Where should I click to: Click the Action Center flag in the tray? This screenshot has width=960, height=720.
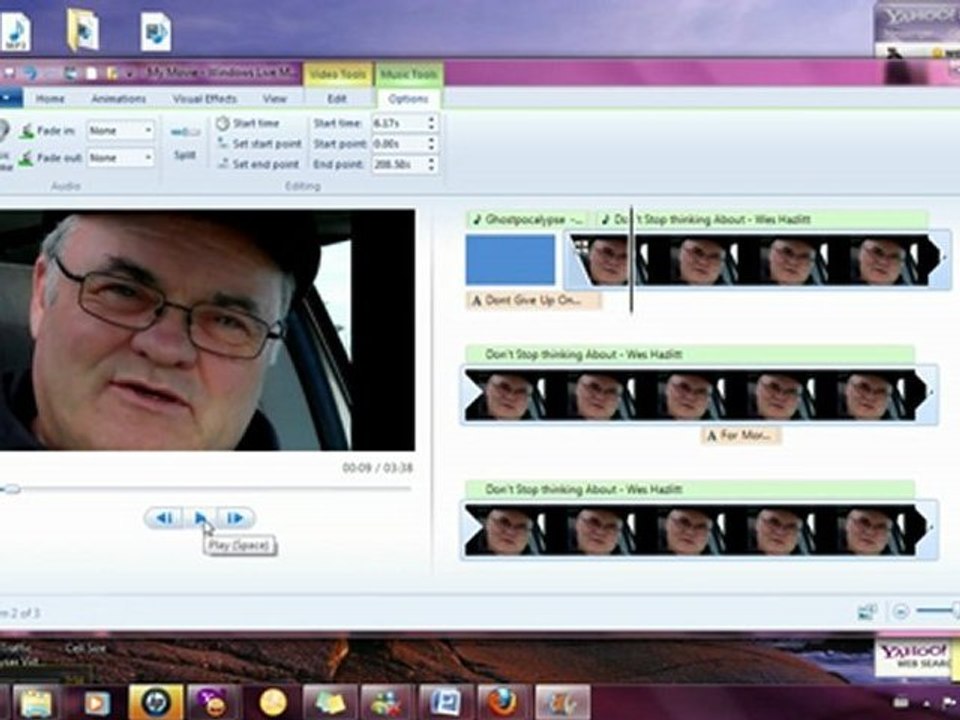coord(950,702)
